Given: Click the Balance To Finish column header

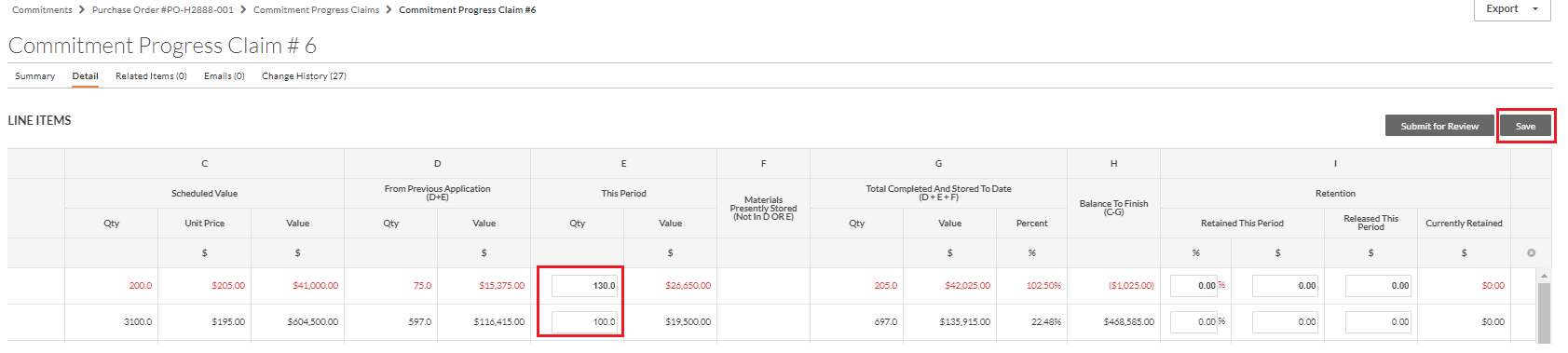Looking at the screenshot, I should [x=1113, y=208].
